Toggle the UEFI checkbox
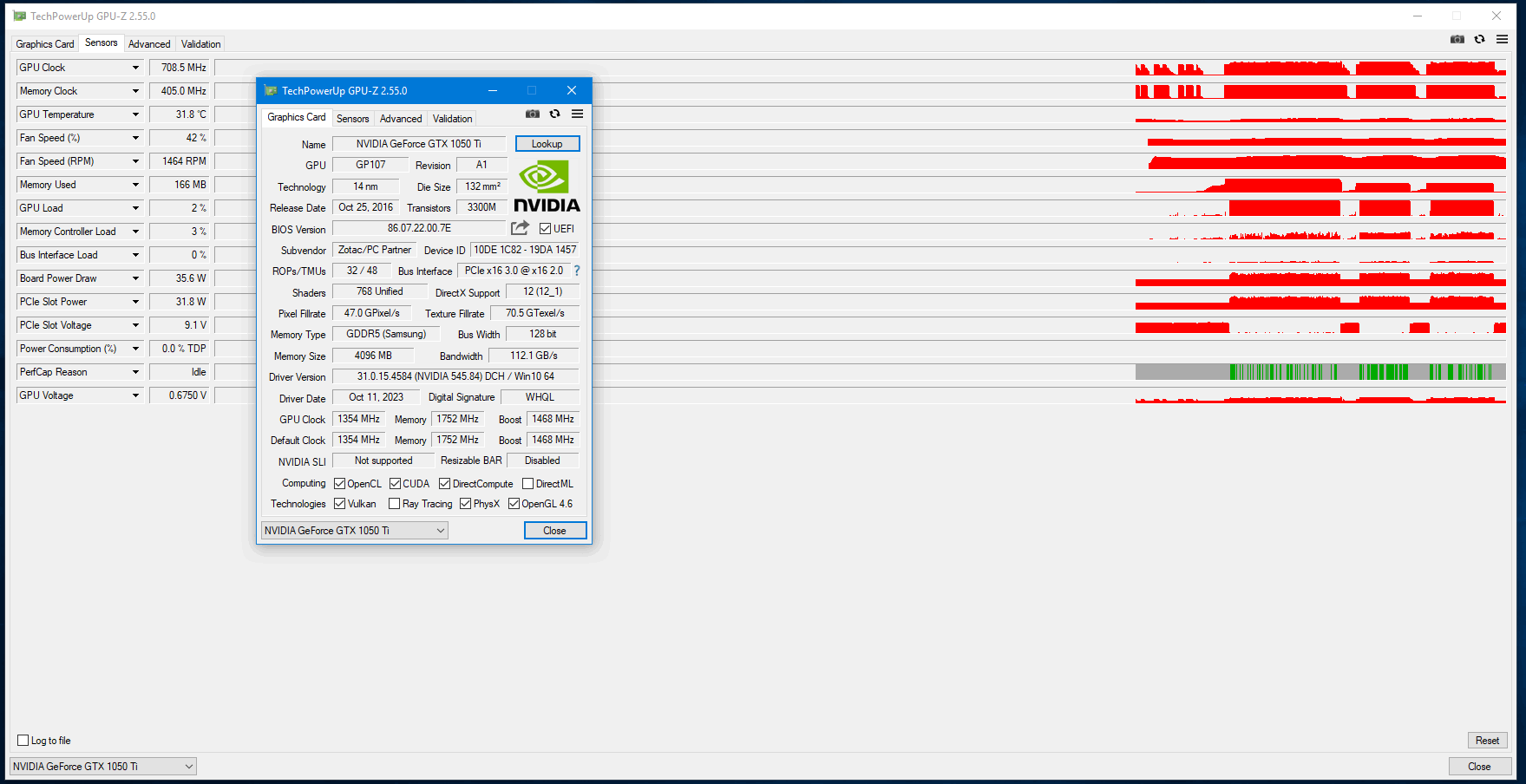The width and height of the screenshot is (1526, 784). click(x=545, y=229)
